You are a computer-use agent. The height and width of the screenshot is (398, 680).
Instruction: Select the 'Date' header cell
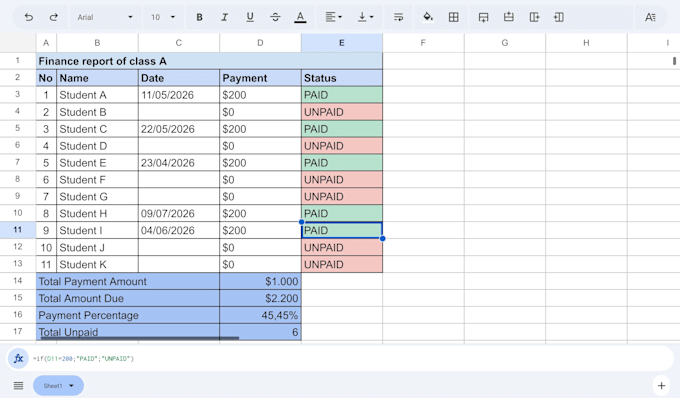(179, 78)
